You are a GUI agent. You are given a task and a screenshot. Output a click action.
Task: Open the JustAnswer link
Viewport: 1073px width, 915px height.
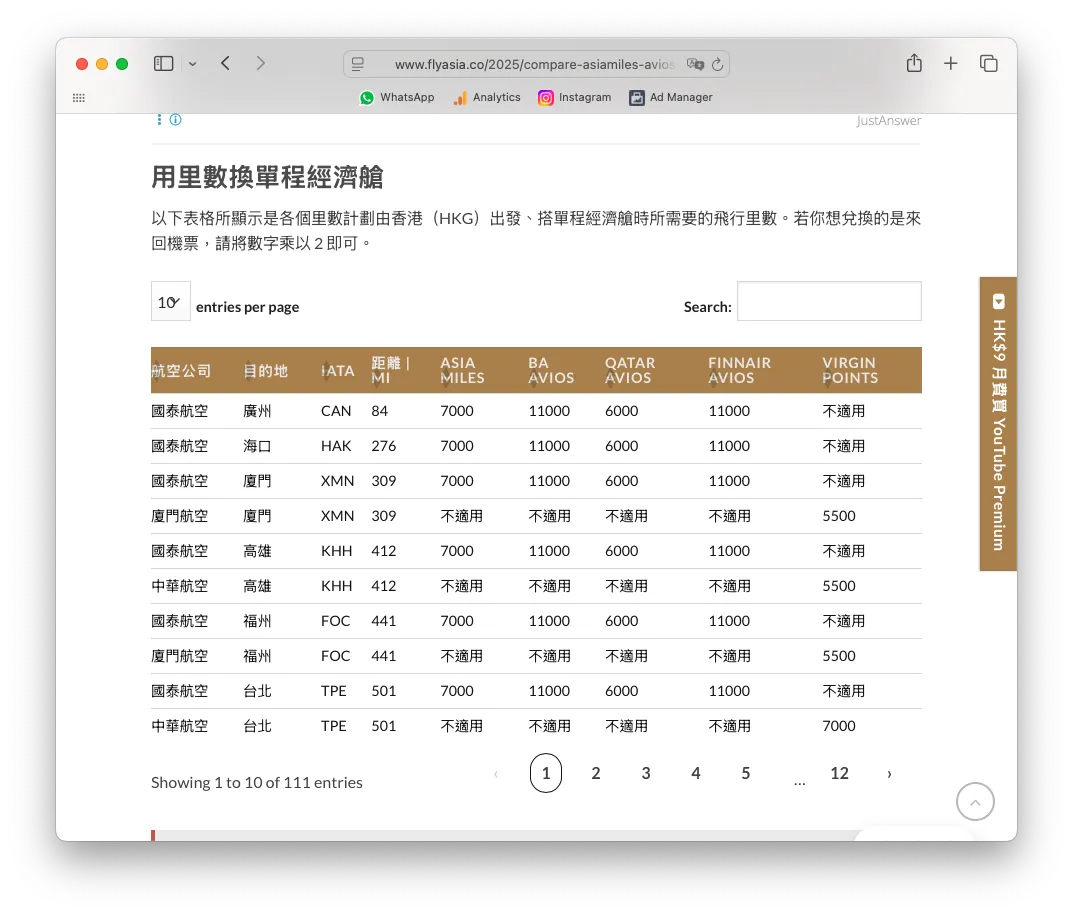click(888, 119)
